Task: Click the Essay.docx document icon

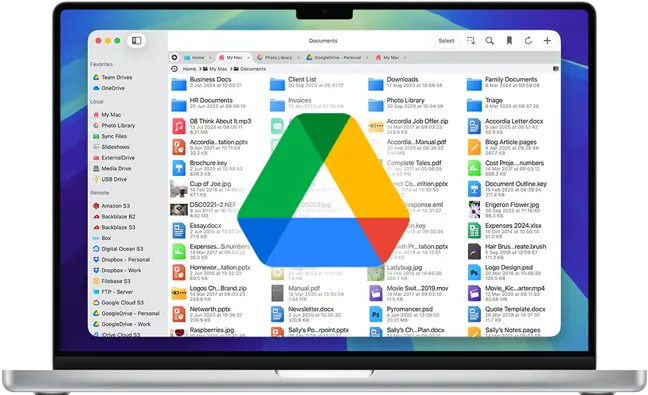Action: coord(179,231)
